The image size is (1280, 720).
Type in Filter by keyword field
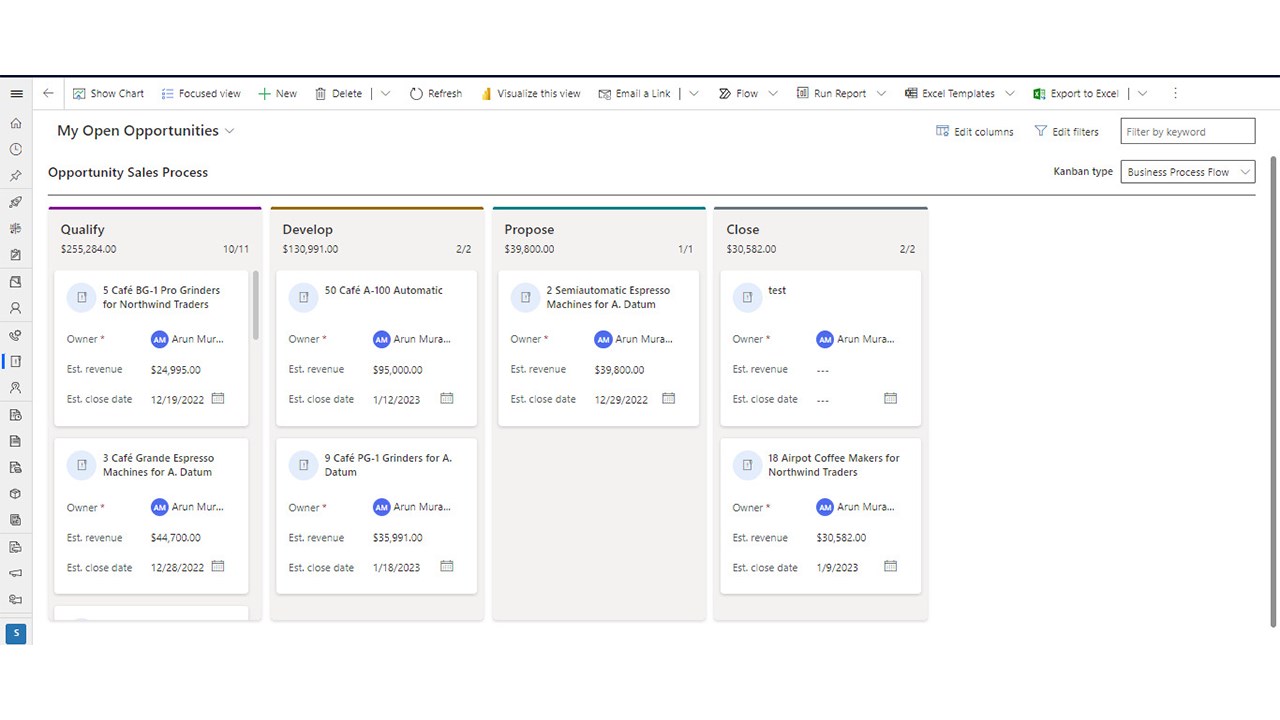coord(1187,131)
